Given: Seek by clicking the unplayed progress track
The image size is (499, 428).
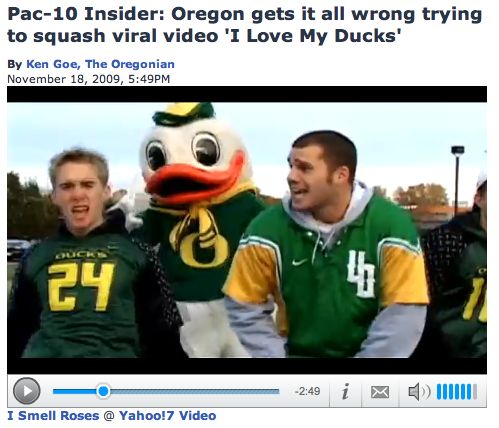Looking at the screenshot, I should point(194,391).
